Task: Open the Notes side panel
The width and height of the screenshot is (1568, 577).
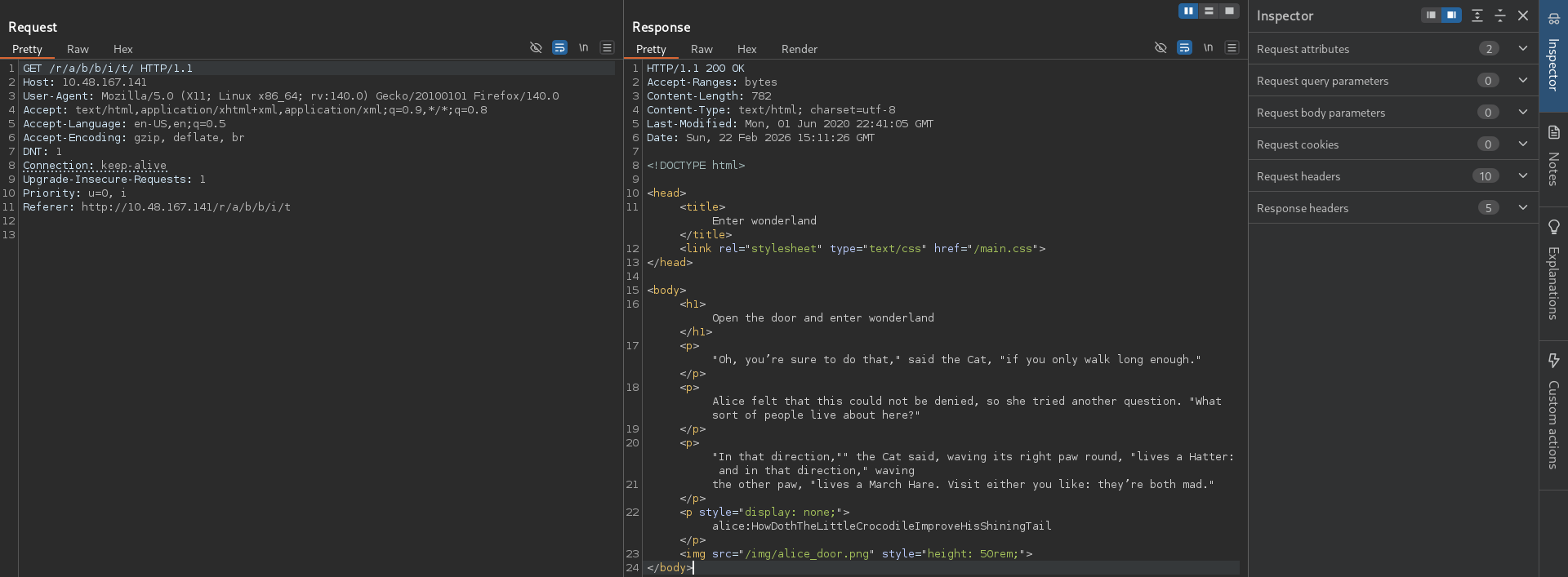Action: [1553, 157]
